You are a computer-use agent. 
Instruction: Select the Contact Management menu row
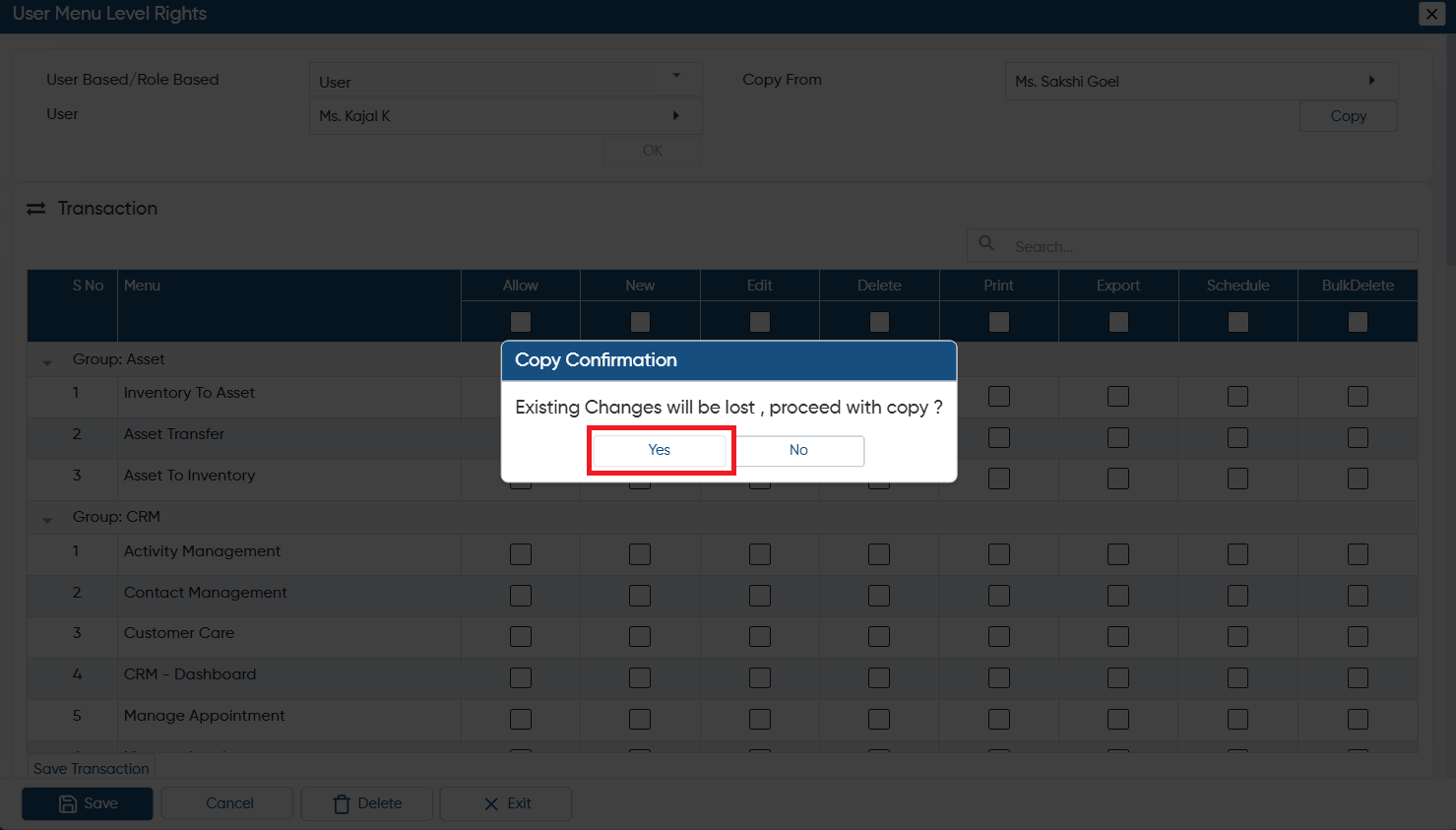[x=723, y=596]
